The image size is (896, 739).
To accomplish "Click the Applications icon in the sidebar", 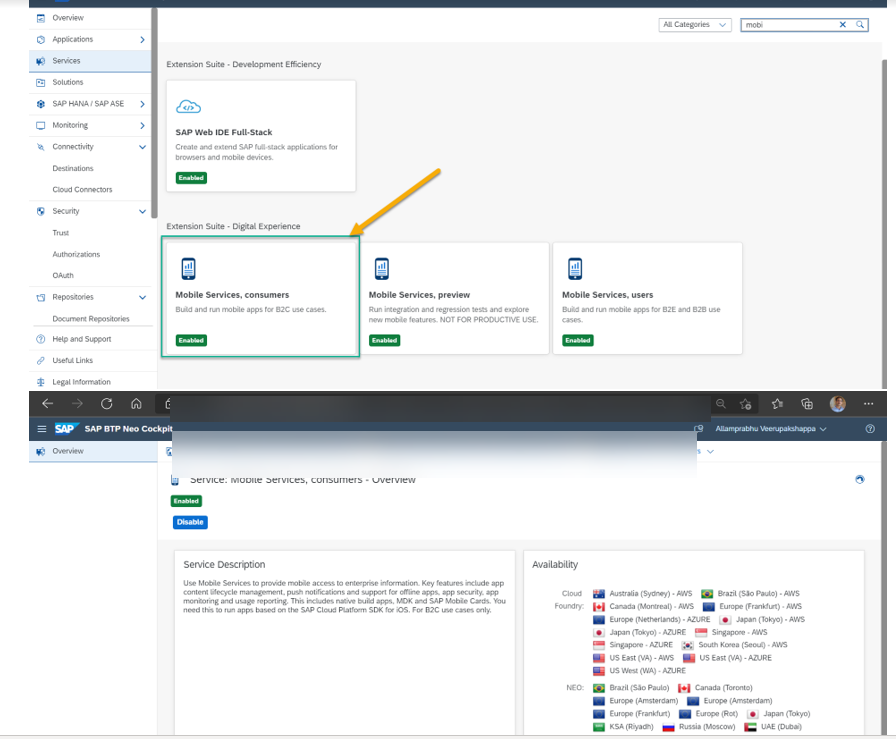I will tap(41, 39).
